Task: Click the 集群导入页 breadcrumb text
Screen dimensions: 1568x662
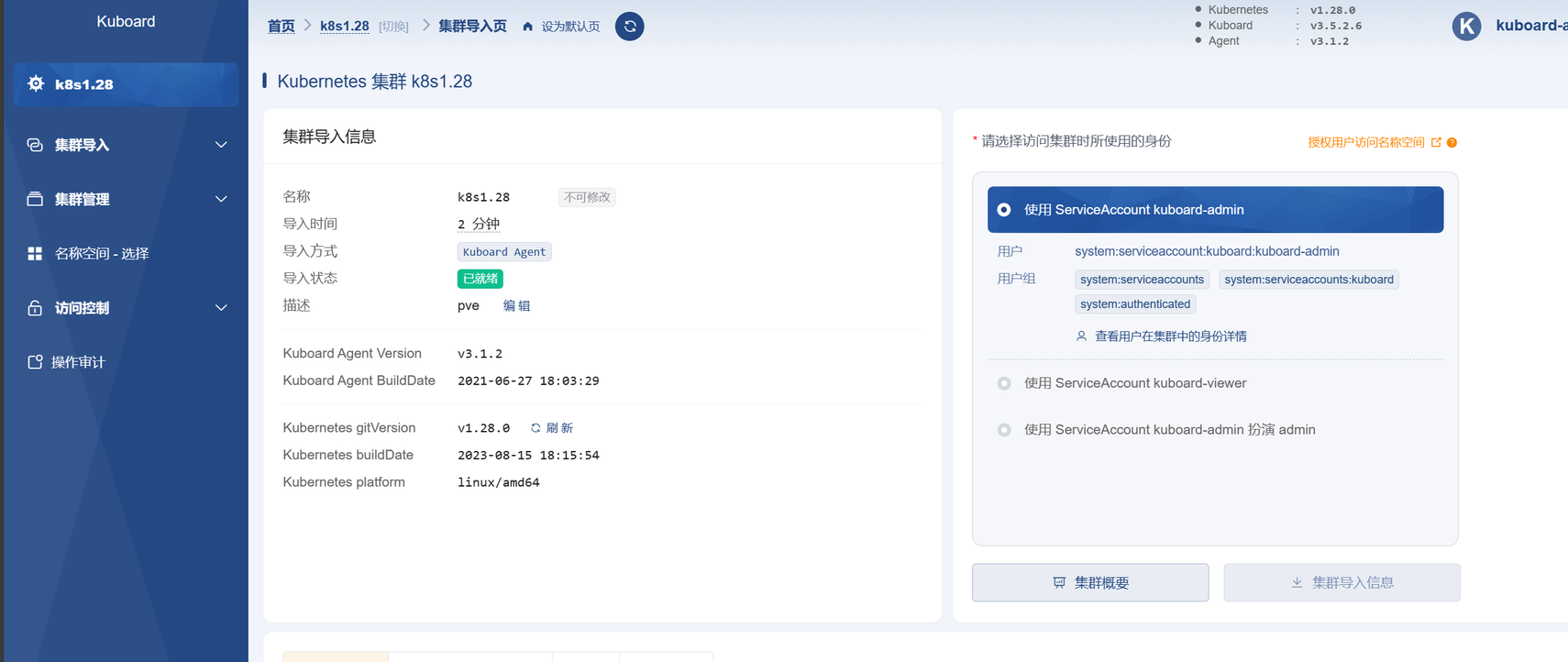Action: (x=472, y=27)
